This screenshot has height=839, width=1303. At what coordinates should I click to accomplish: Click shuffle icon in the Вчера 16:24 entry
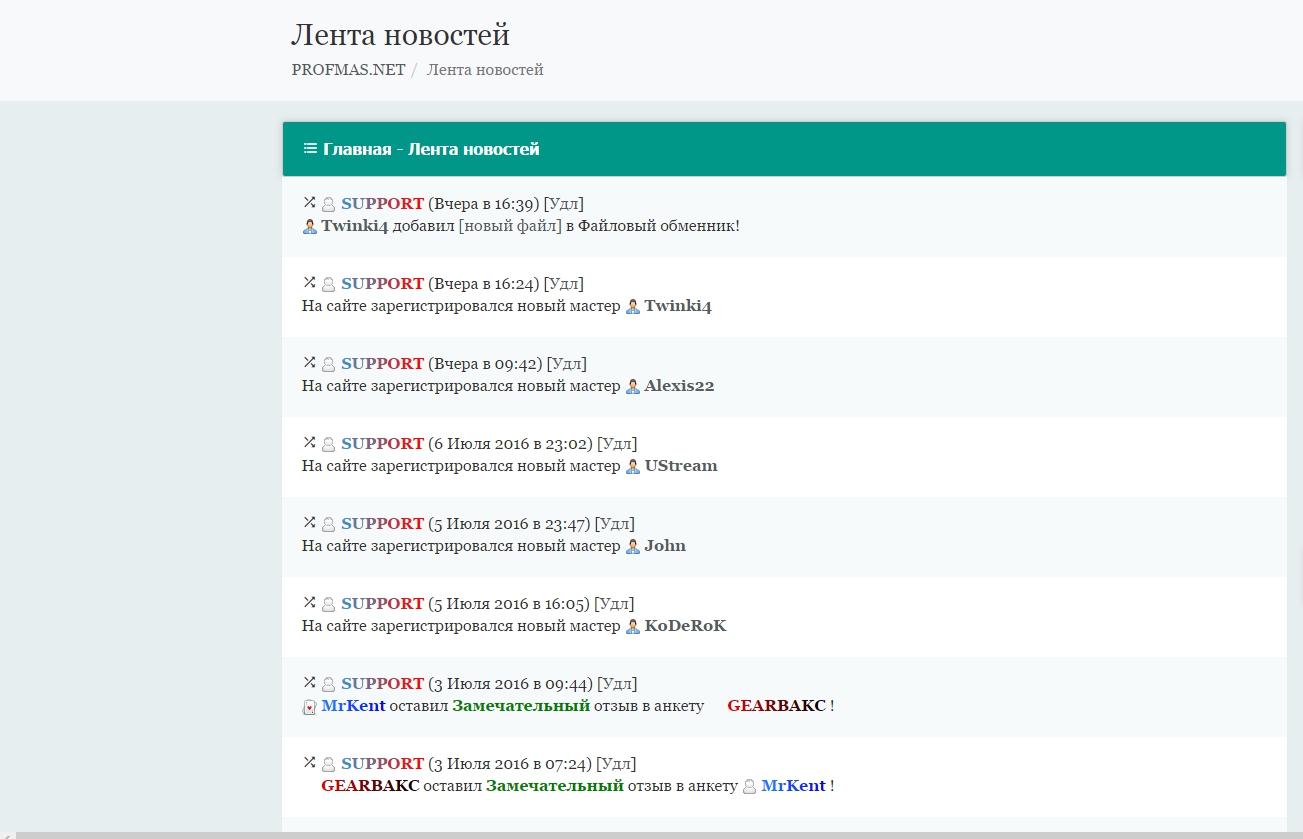coord(310,282)
